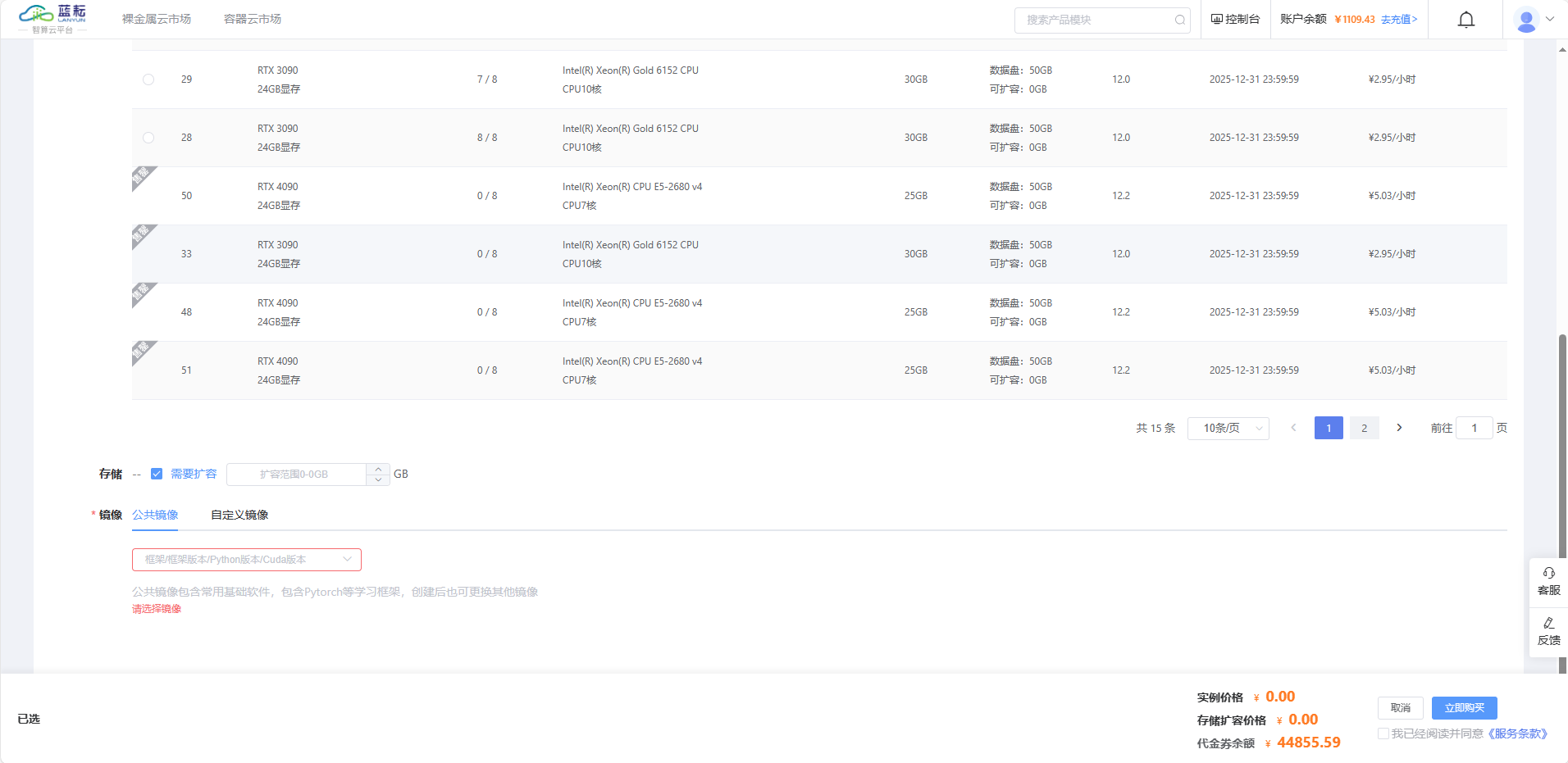1568x763 pixels.
Task: Select the radio button for machine 29
Action: (x=148, y=79)
